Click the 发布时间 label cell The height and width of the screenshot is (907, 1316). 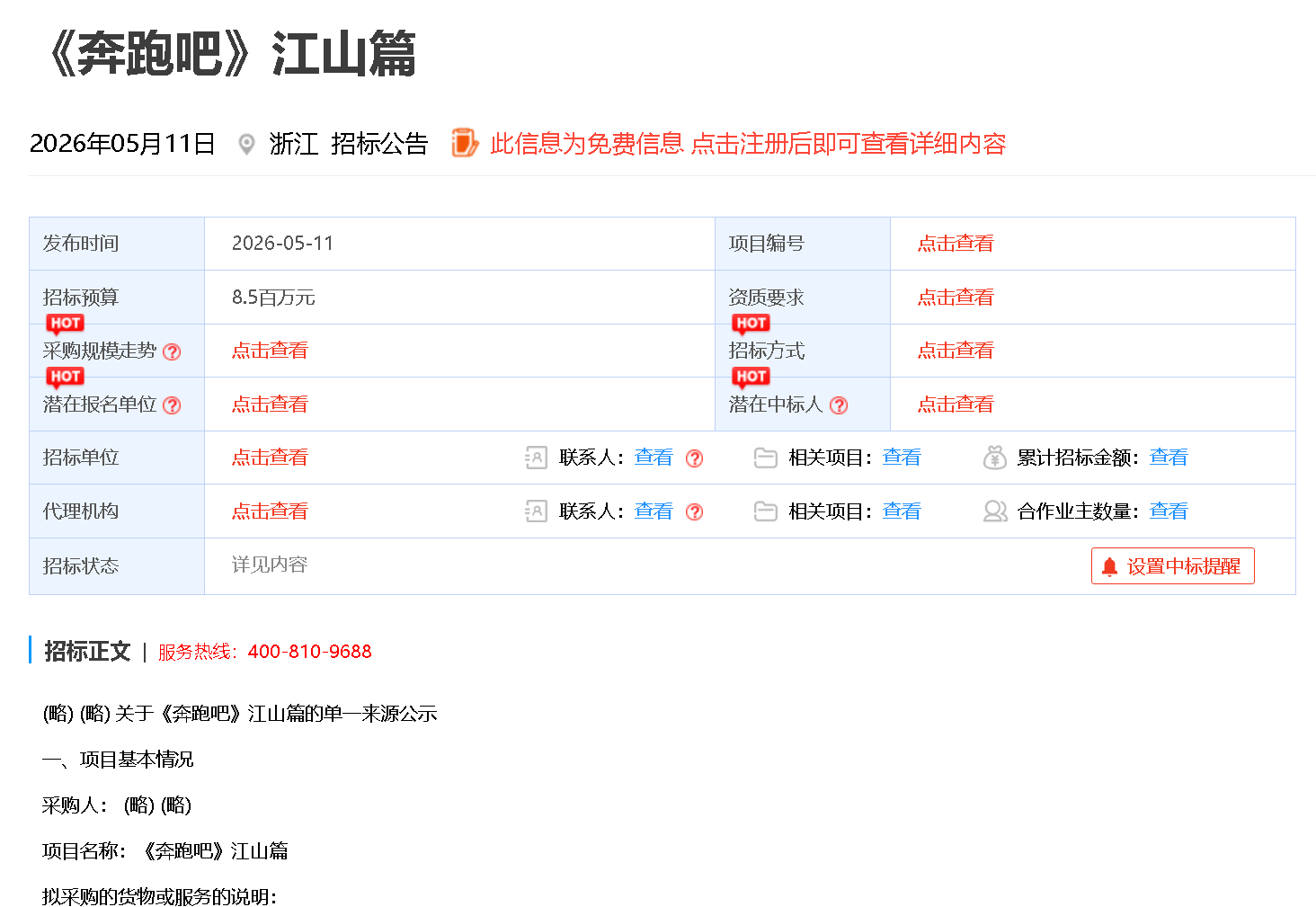117,244
